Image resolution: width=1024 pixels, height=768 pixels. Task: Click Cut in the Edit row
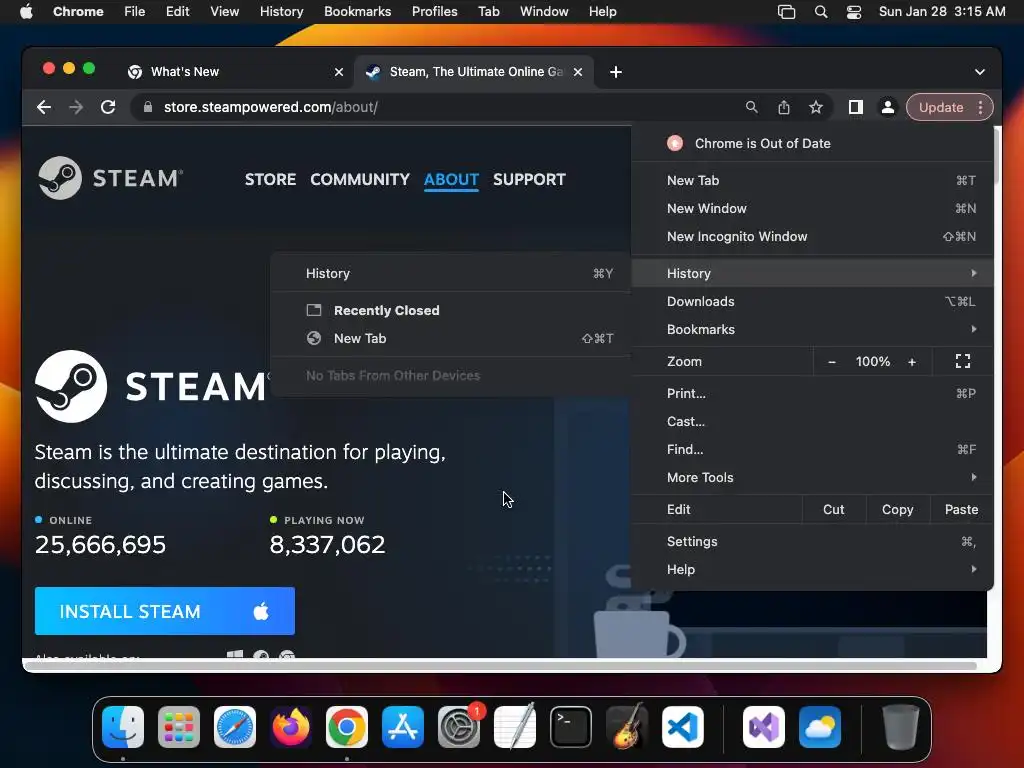(x=833, y=509)
